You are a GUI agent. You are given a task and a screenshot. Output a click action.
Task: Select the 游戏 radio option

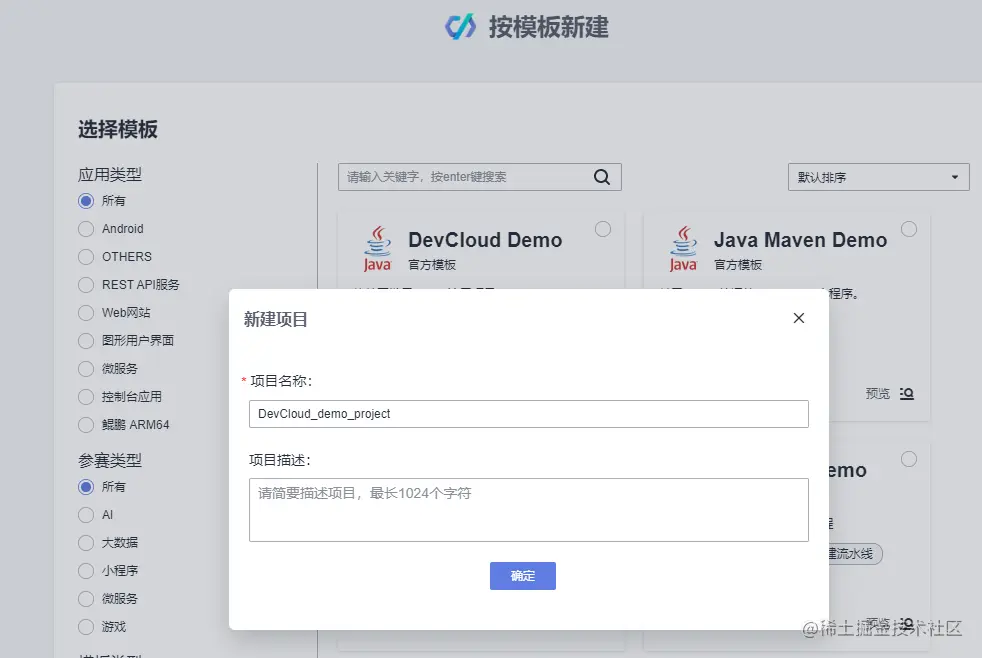86,627
